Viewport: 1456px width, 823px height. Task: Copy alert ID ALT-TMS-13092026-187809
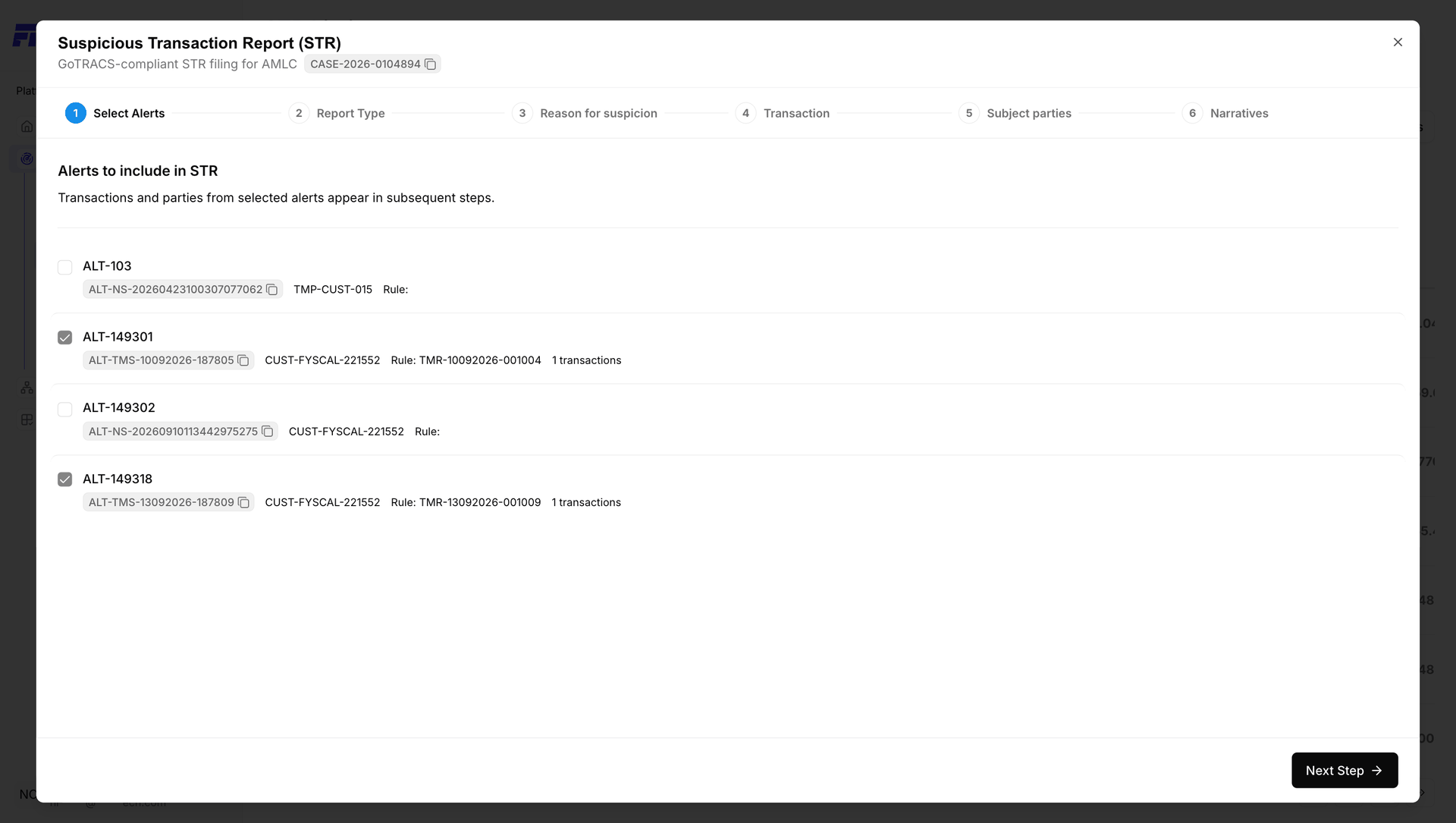[x=243, y=502]
